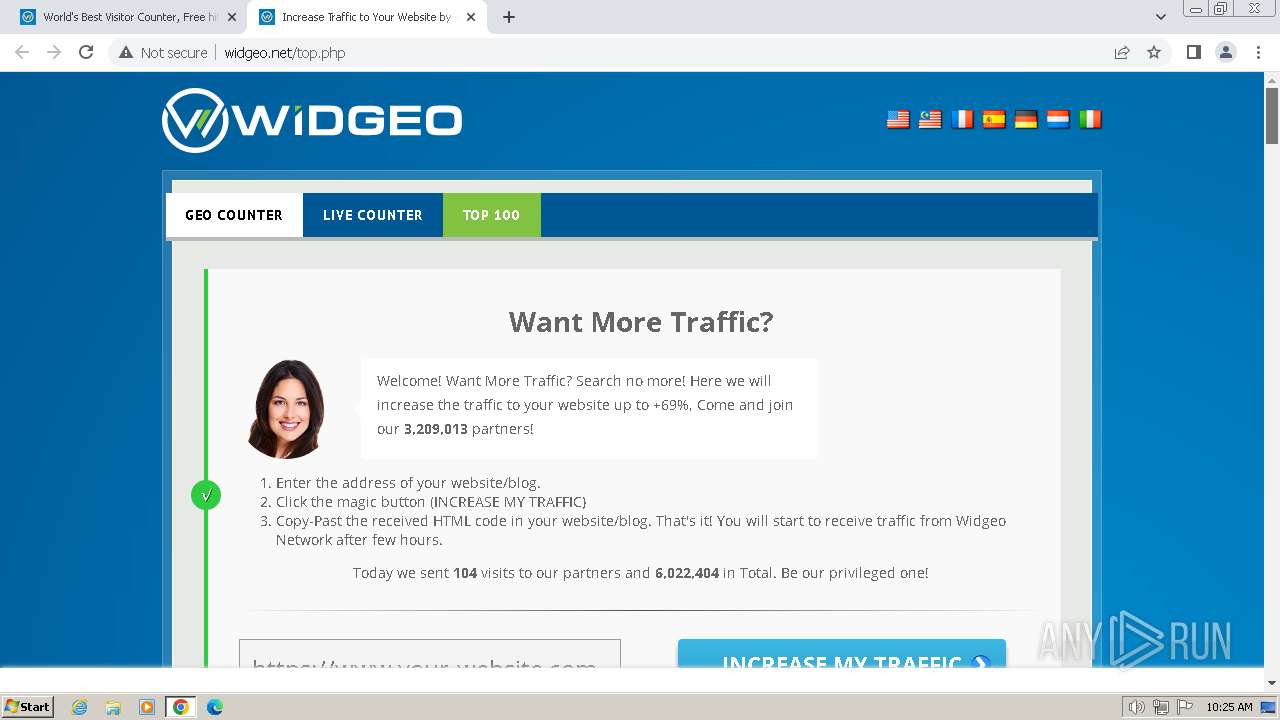Click the address bar URL widgeo.net/top.php
Viewport: 1280px width, 720px height.
pos(285,53)
